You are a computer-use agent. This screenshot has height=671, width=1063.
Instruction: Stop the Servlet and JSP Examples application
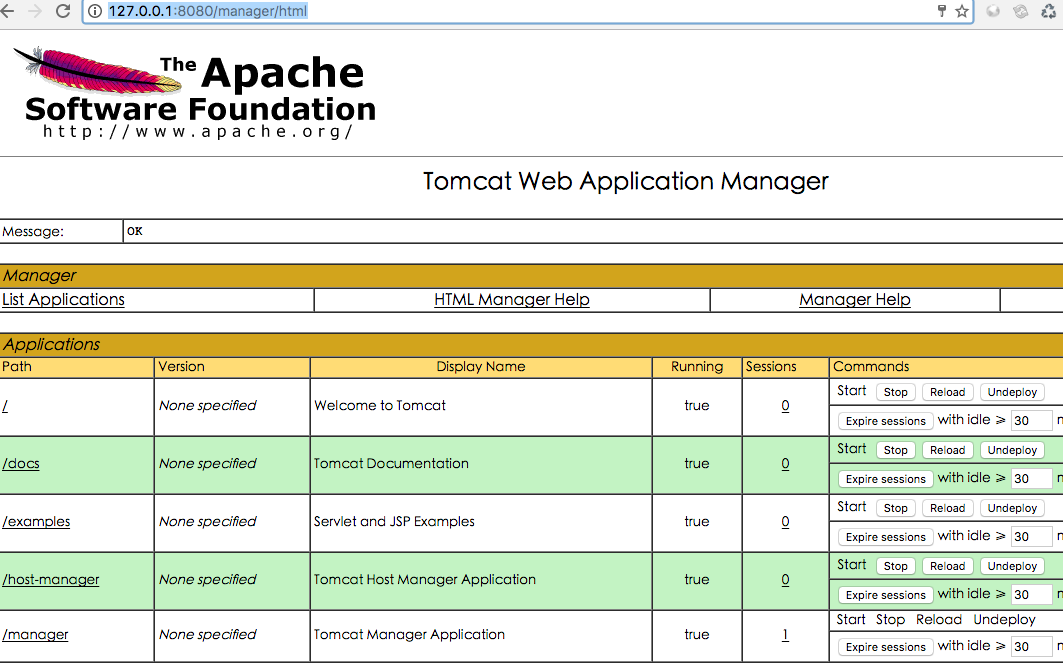(896, 508)
